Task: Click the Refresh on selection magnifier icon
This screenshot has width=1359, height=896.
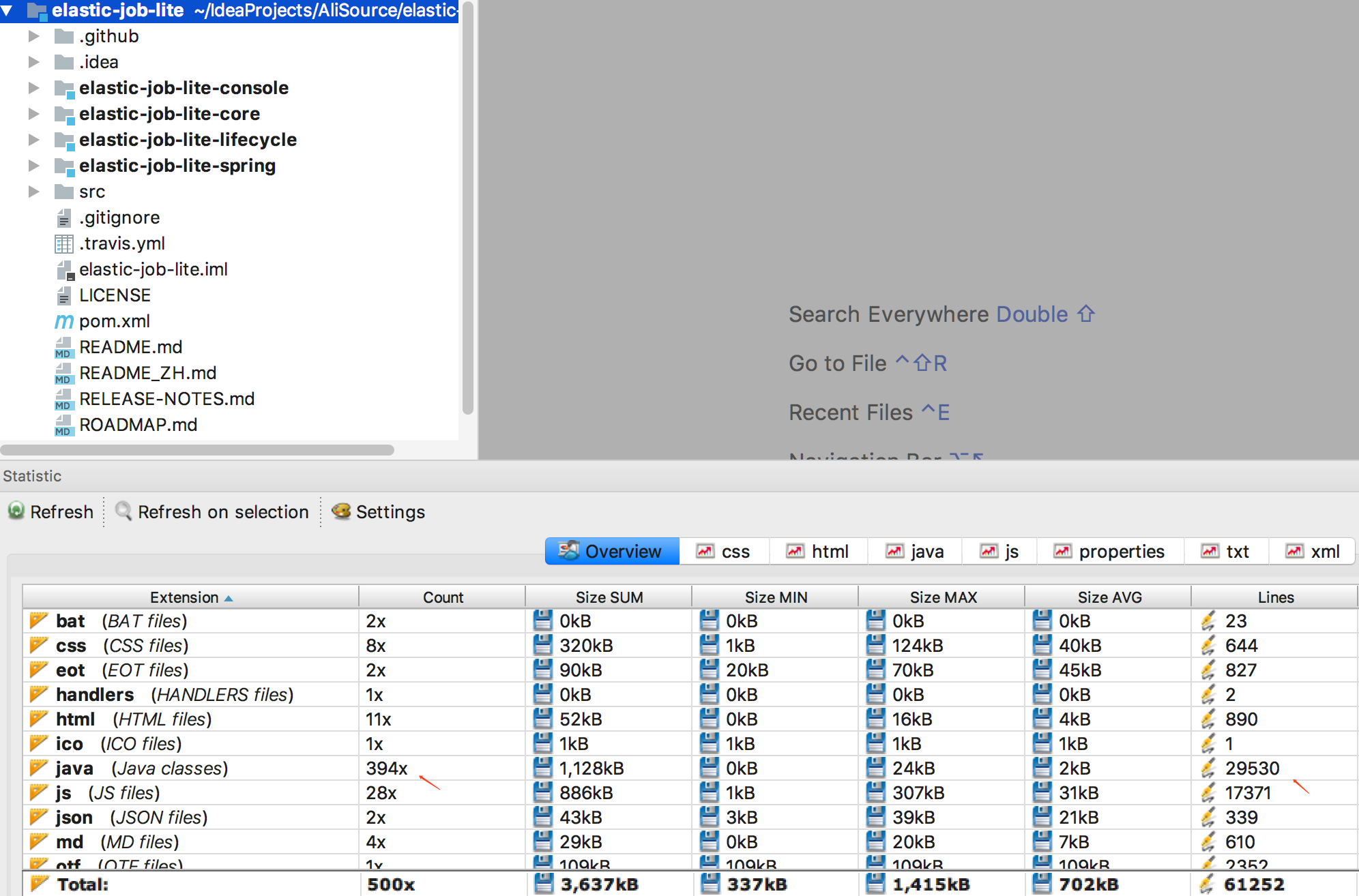Action: coord(123,511)
